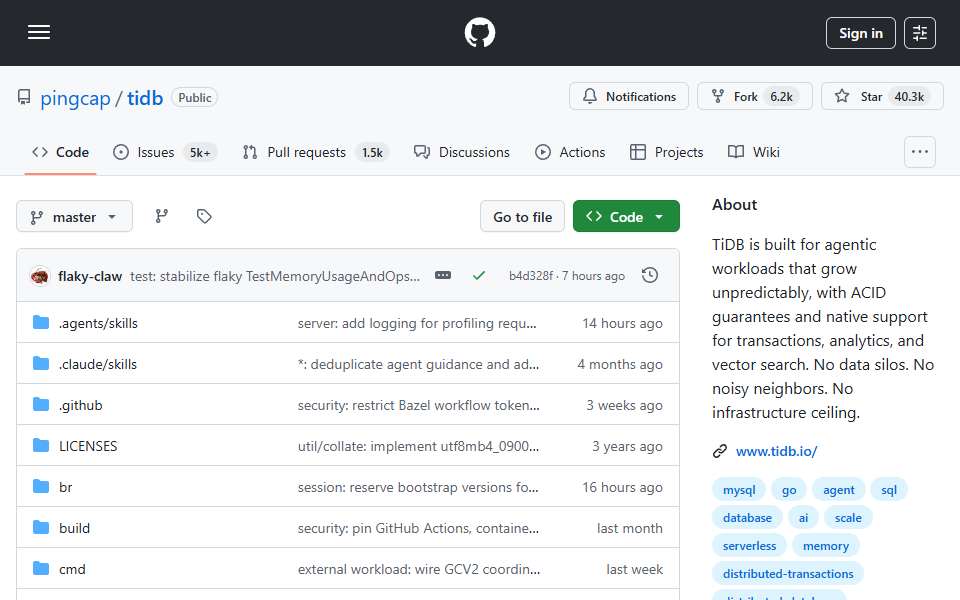960x600 pixels.
Task: Open the flaky-claw author link
Action: [x=90, y=276]
